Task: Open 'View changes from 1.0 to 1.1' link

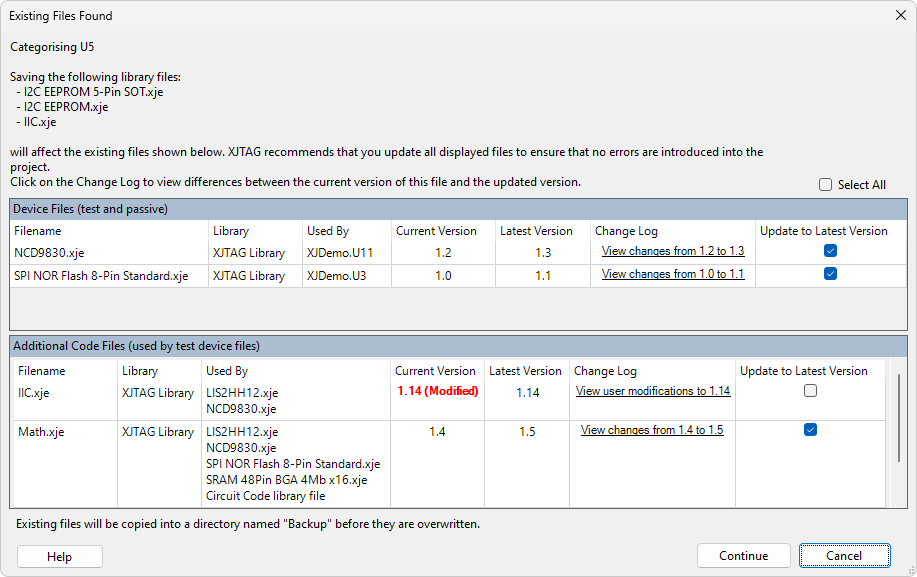Action: pyautogui.click(x=672, y=274)
